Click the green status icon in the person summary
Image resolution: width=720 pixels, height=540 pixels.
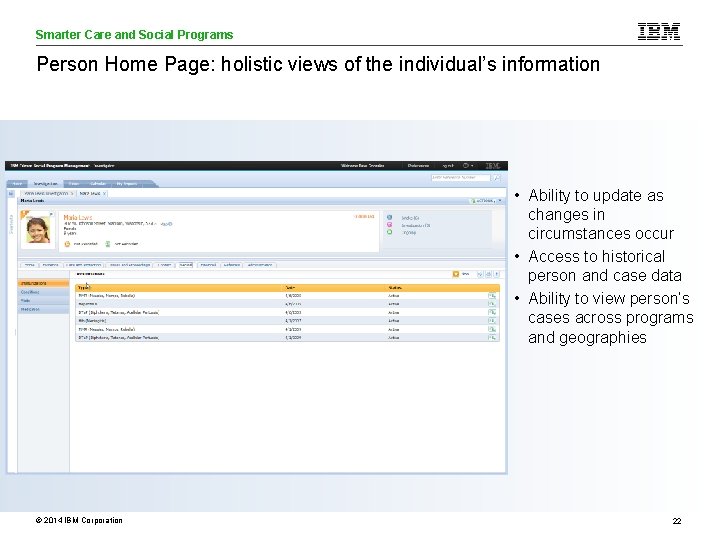389,232
